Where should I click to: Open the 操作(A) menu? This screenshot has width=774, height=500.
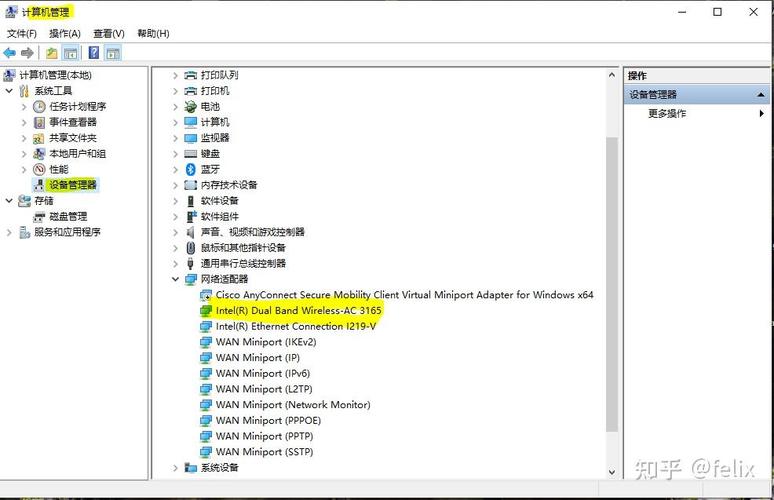[x=65, y=34]
